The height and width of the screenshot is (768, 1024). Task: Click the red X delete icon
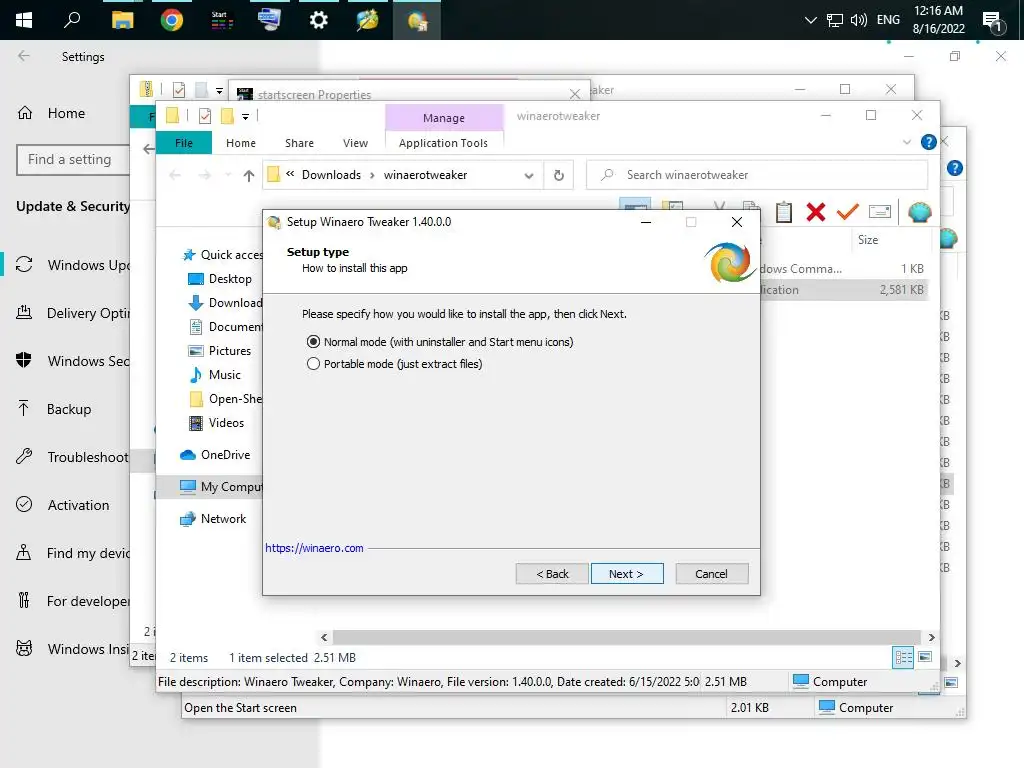pos(816,212)
